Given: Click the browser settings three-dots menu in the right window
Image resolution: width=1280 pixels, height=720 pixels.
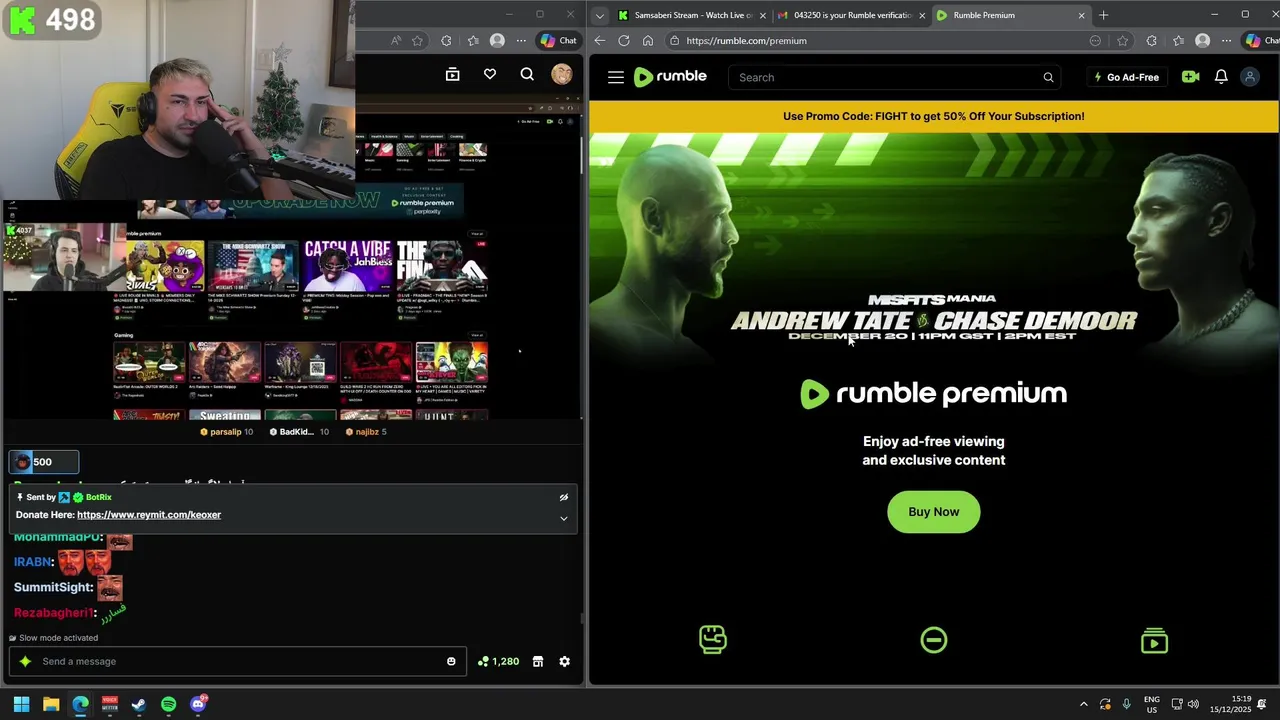Looking at the screenshot, I should click(1229, 41).
